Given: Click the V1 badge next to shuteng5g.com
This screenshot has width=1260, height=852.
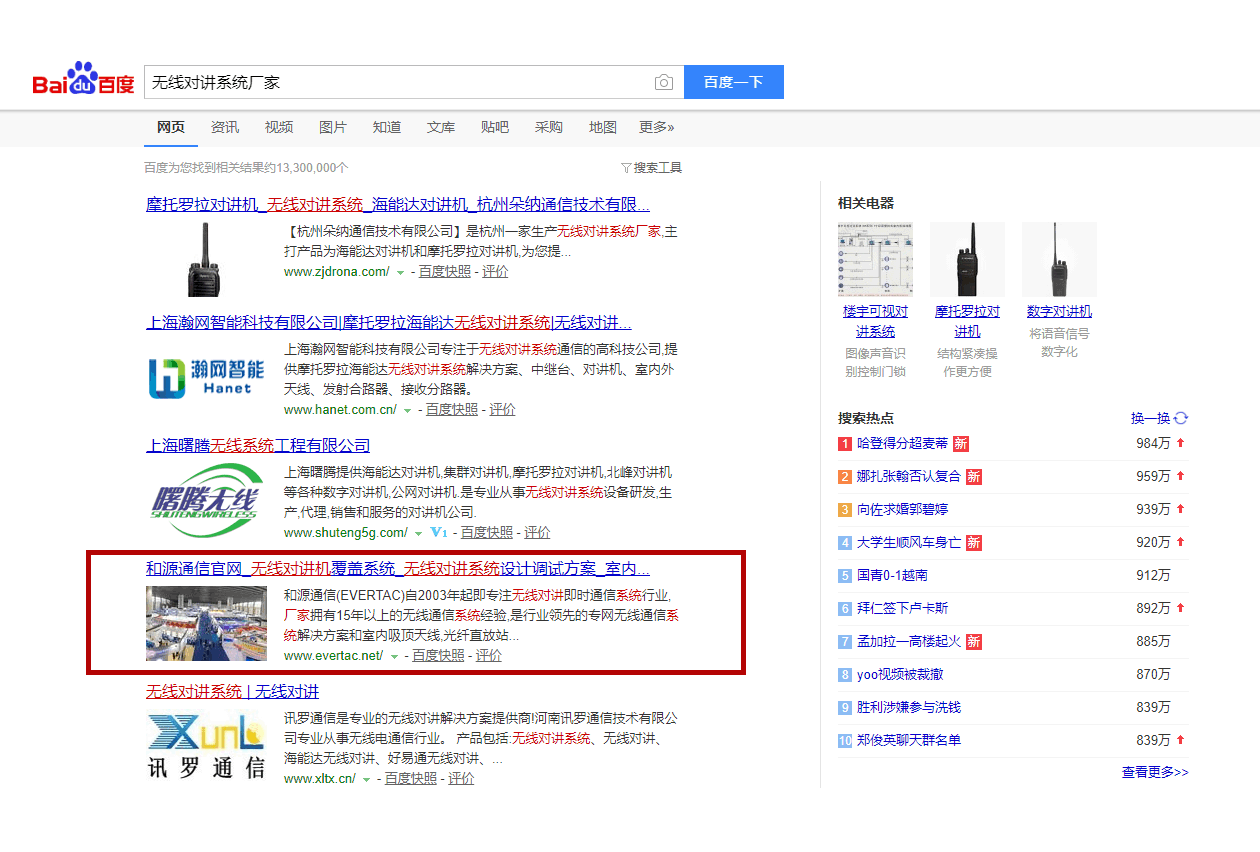Looking at the screenshot, I should [437, 532].
